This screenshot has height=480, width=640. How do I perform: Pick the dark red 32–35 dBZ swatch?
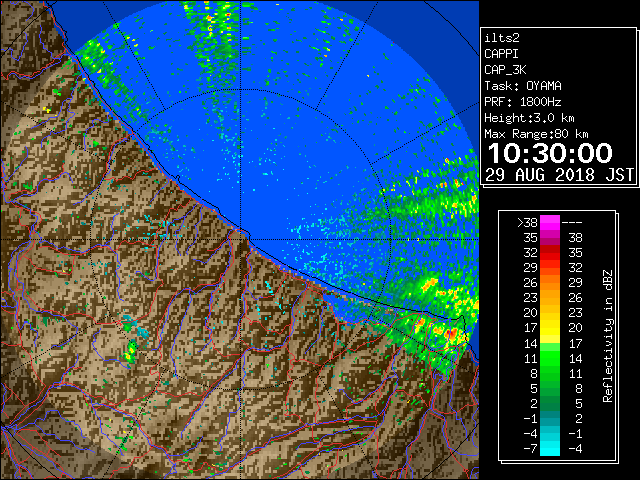[x=550, y=253]
